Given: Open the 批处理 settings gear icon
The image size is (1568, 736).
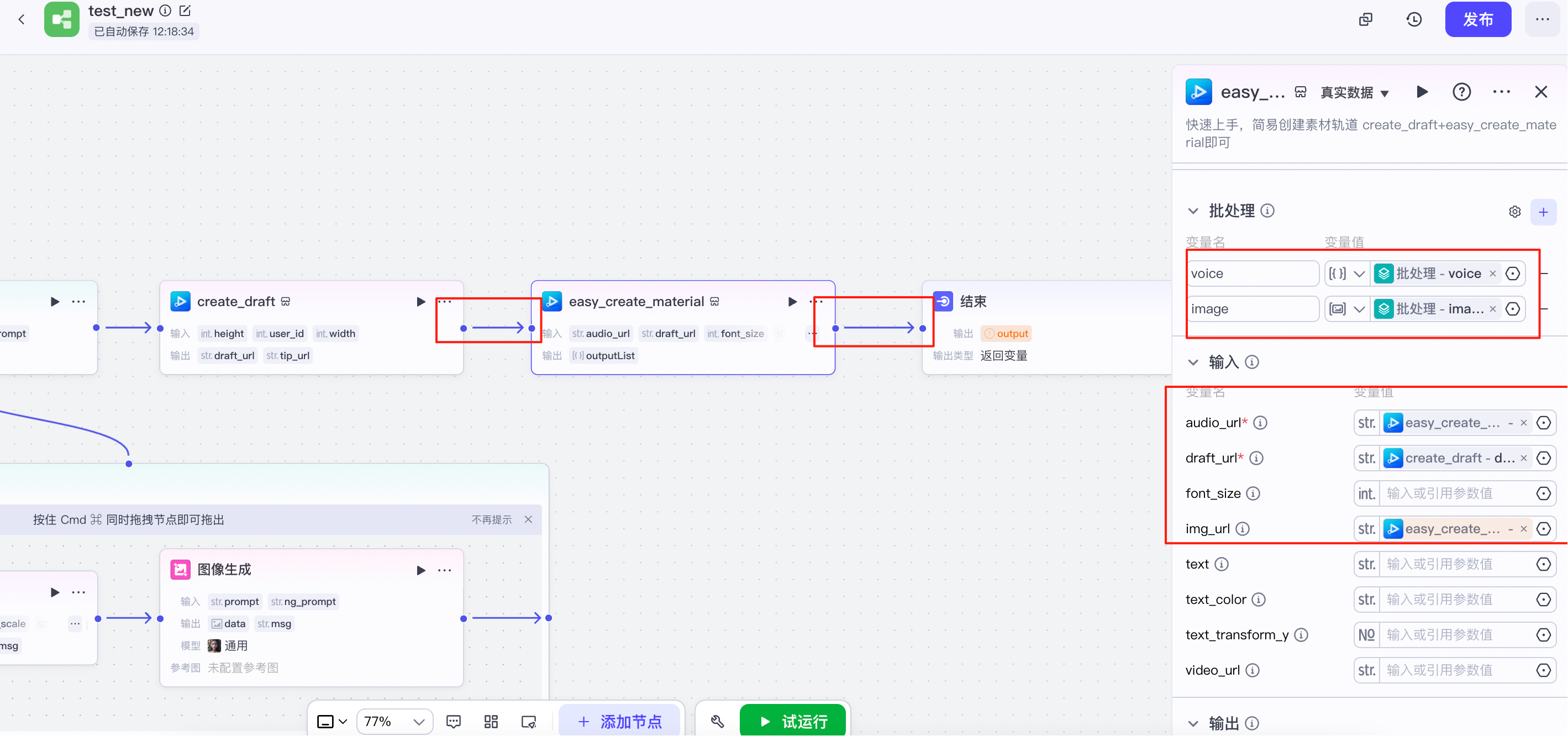Looking at the screenshot, I should [x=1515, y=211].
